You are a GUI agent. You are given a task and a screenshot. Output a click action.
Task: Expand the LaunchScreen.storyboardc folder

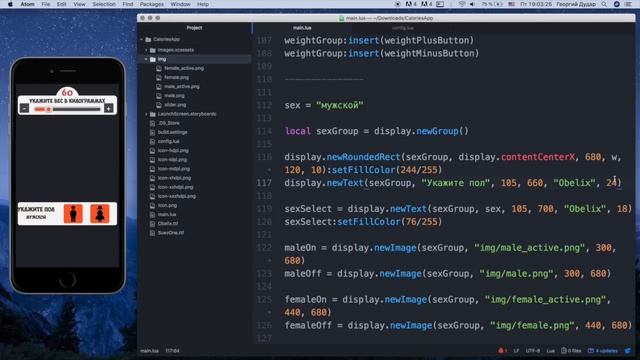pyautogui.click(x=146, y=114)
